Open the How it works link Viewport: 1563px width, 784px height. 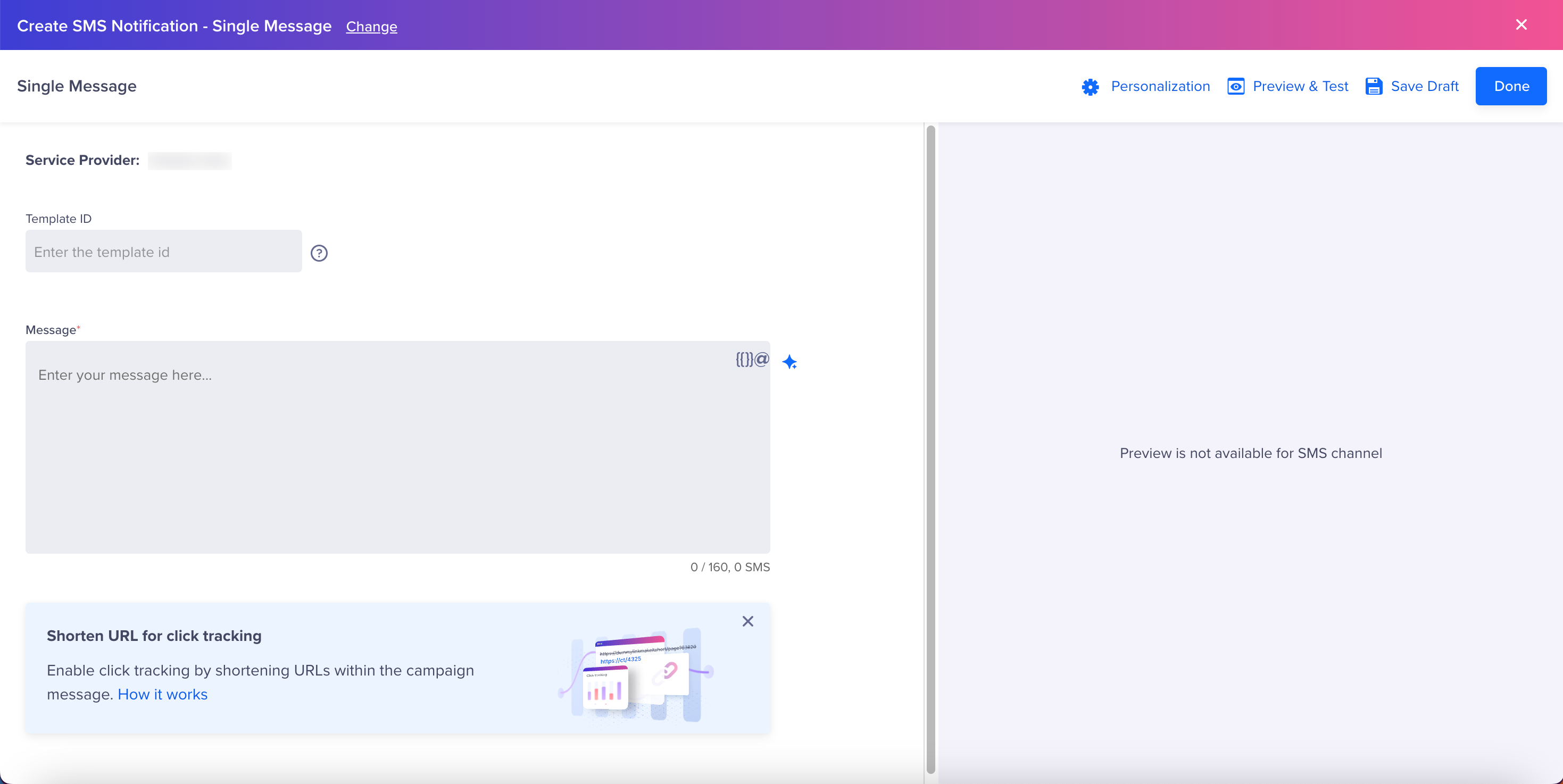click(163, 694)
